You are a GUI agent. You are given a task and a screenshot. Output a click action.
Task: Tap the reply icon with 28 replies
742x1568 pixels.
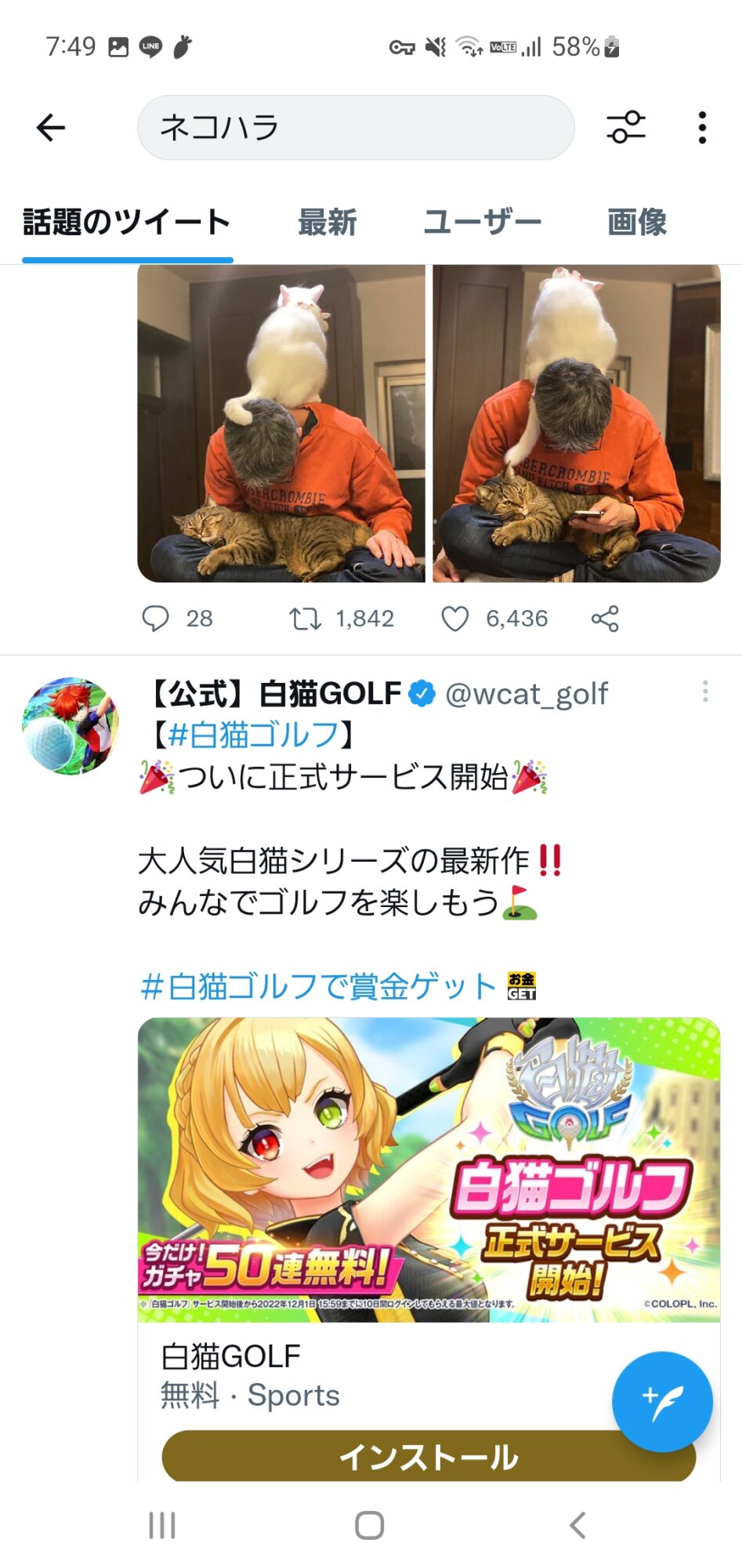pos(155,619)
